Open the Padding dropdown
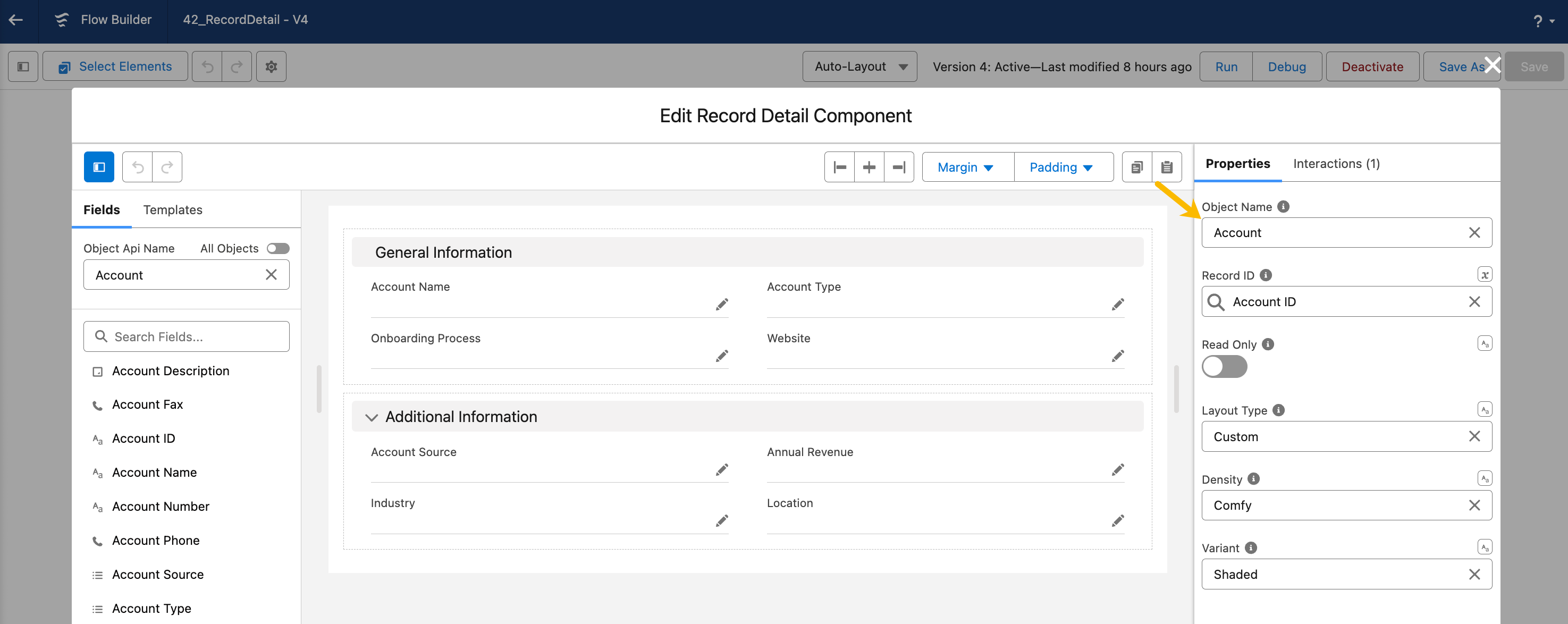The height and width of the screenshot is (624, 1568). click(1061, 167)
